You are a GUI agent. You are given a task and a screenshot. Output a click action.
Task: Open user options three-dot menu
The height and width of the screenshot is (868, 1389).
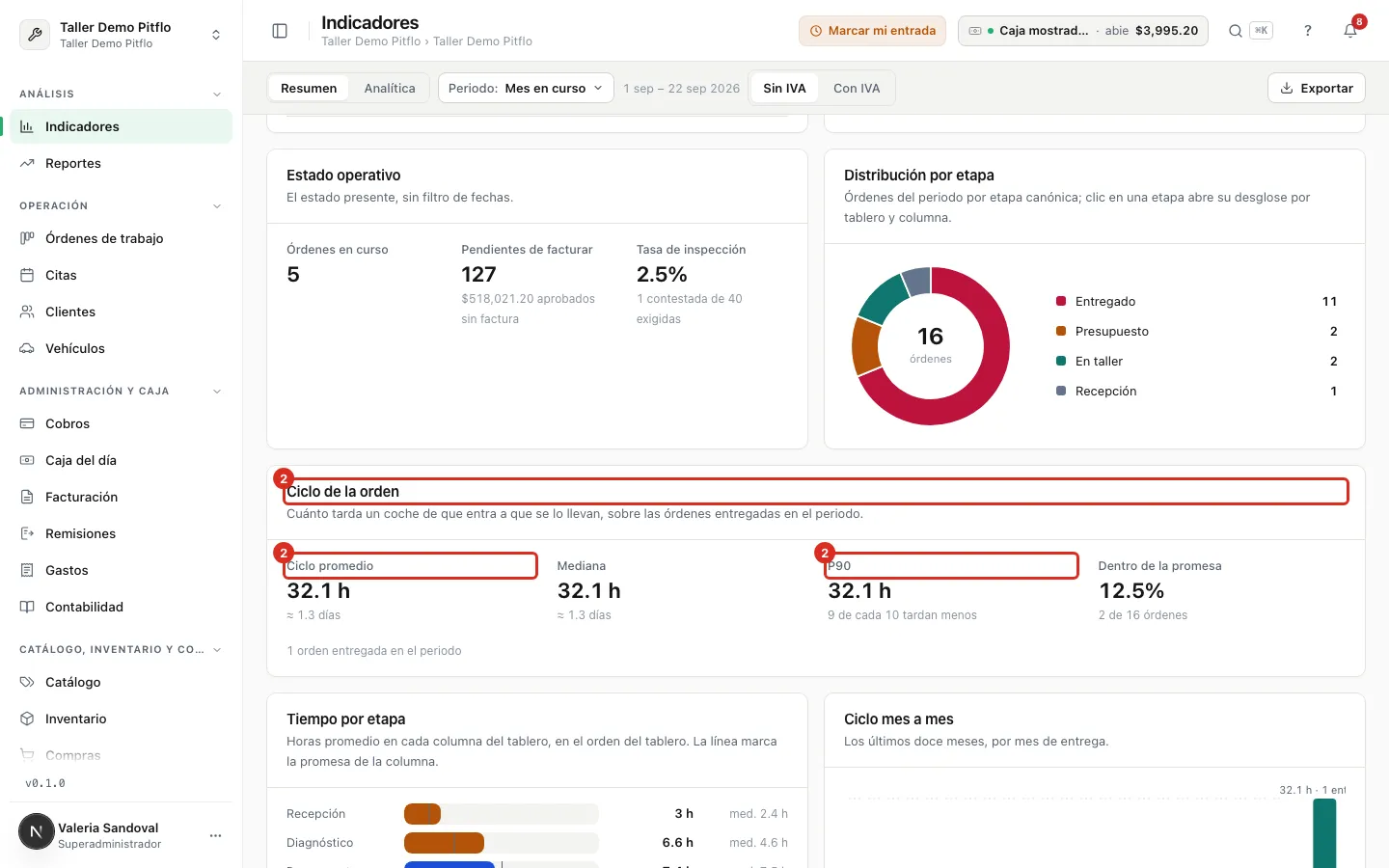tap(215, 835)
